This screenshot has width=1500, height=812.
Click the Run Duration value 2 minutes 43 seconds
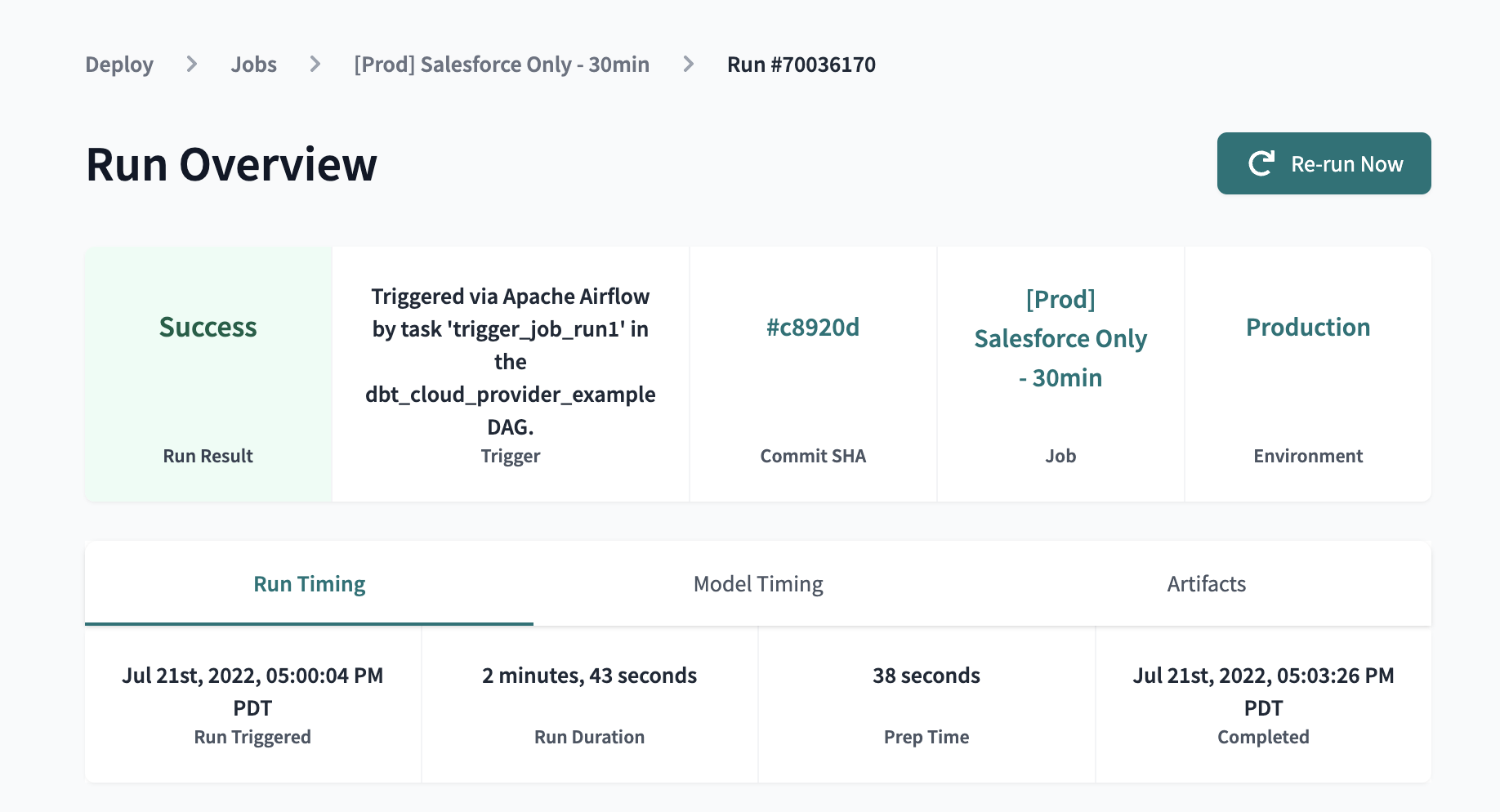tap(589, 676)
